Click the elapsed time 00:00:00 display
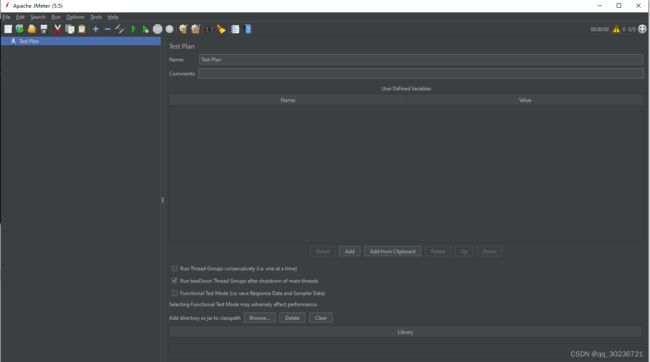The width and height of the screenshot is (650, 362). pos(599,29)
